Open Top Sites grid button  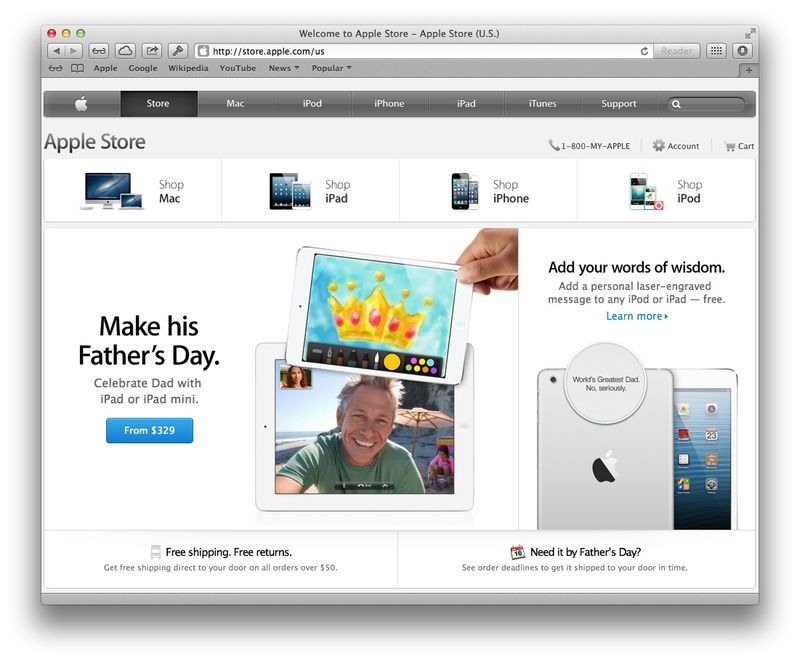(x=716, y=51)
